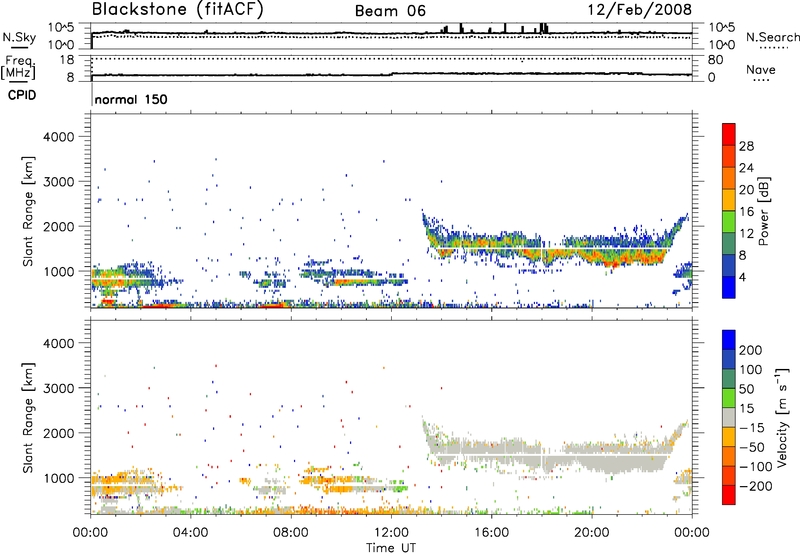This screenshot has height=554, width=800.
Task: Click the power color bar label '4'
Action: (x=743, y=277)
